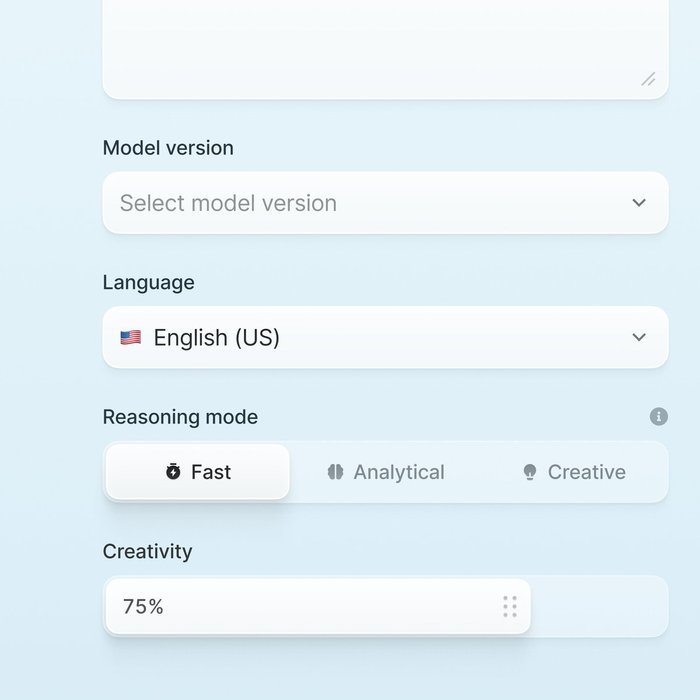Open the Select model version dropdown
Image resolution: width=700 pixels, height=700 pixels.
pyautogui.click(x=385, y=203)
